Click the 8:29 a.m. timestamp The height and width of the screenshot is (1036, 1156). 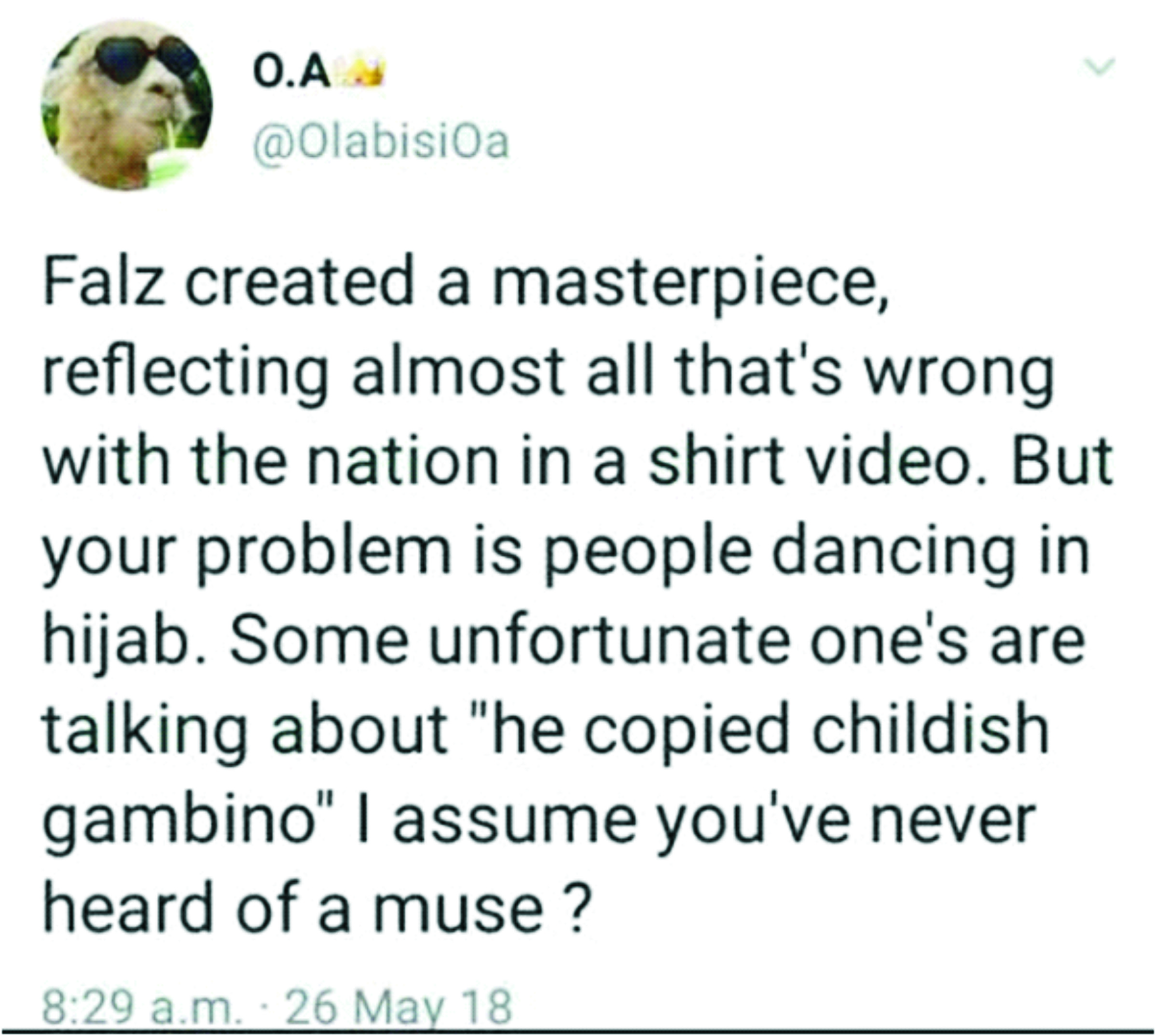(139, 1007)
